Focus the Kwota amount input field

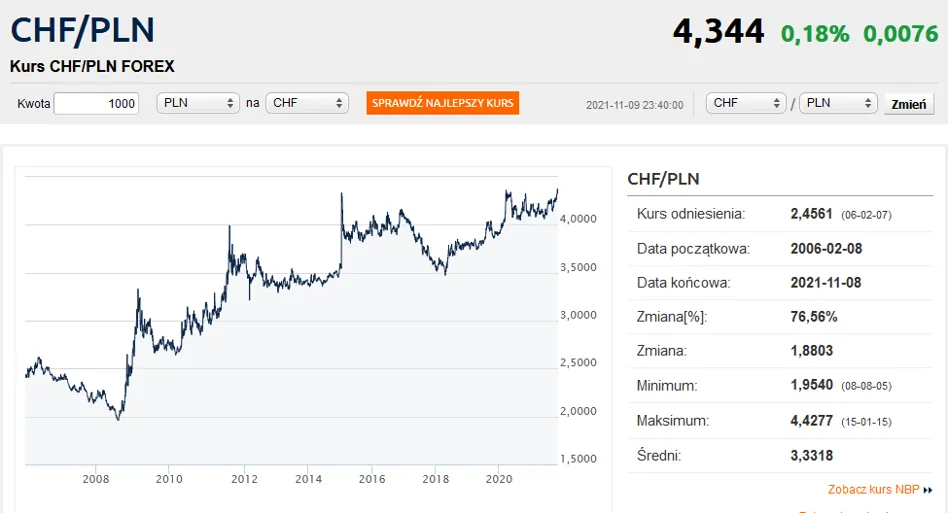[97, 103]
